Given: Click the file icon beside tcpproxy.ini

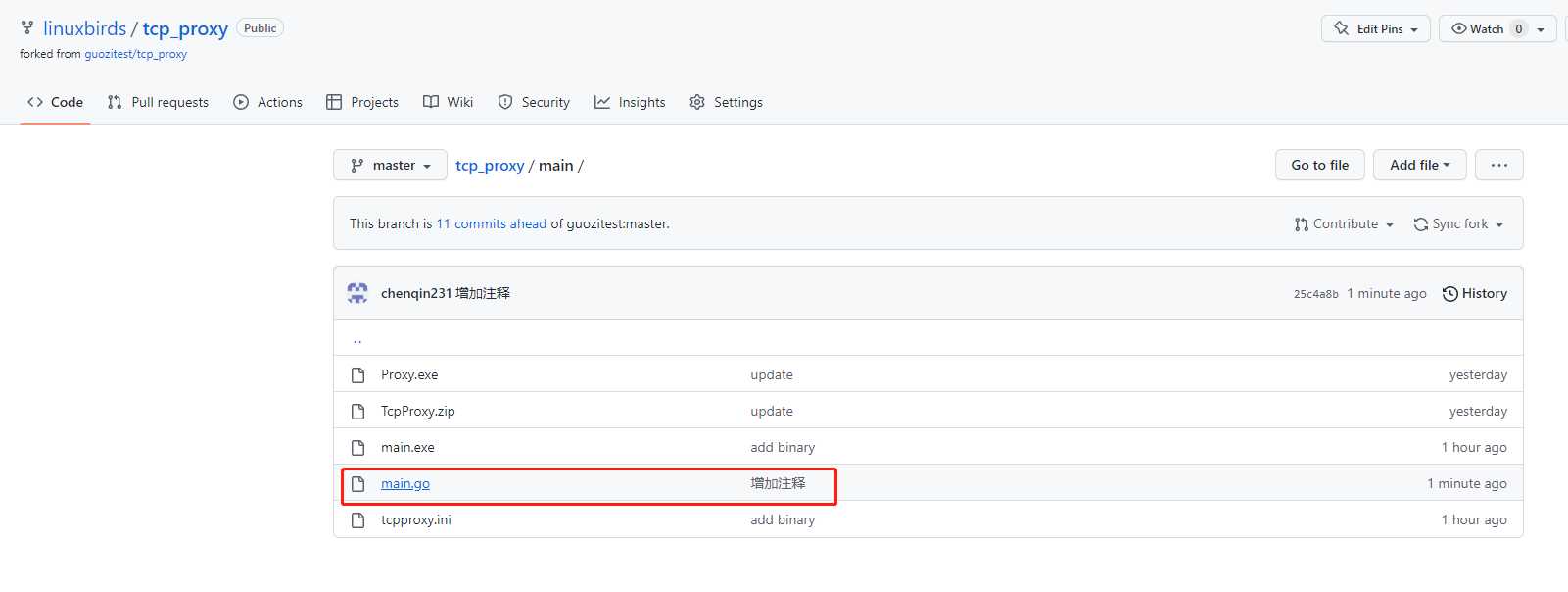Looking at the screenshot, I should (x=358, y=519).
